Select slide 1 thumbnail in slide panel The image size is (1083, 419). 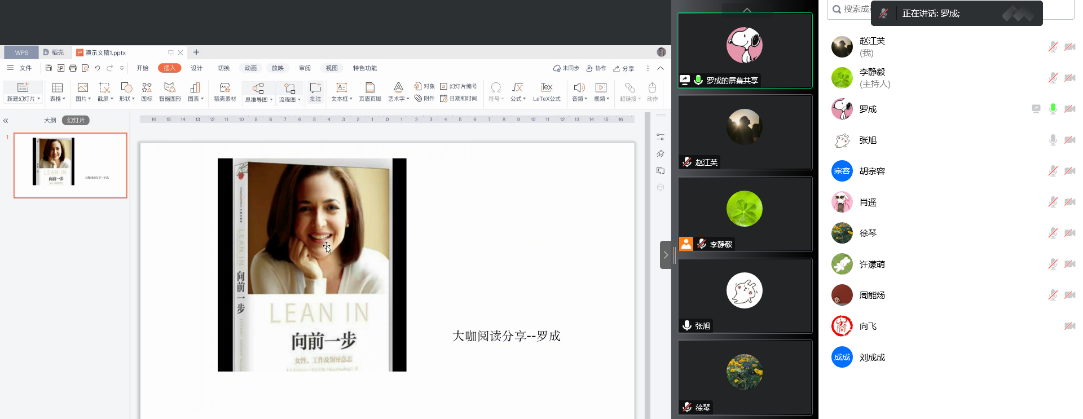pos(70,165)
